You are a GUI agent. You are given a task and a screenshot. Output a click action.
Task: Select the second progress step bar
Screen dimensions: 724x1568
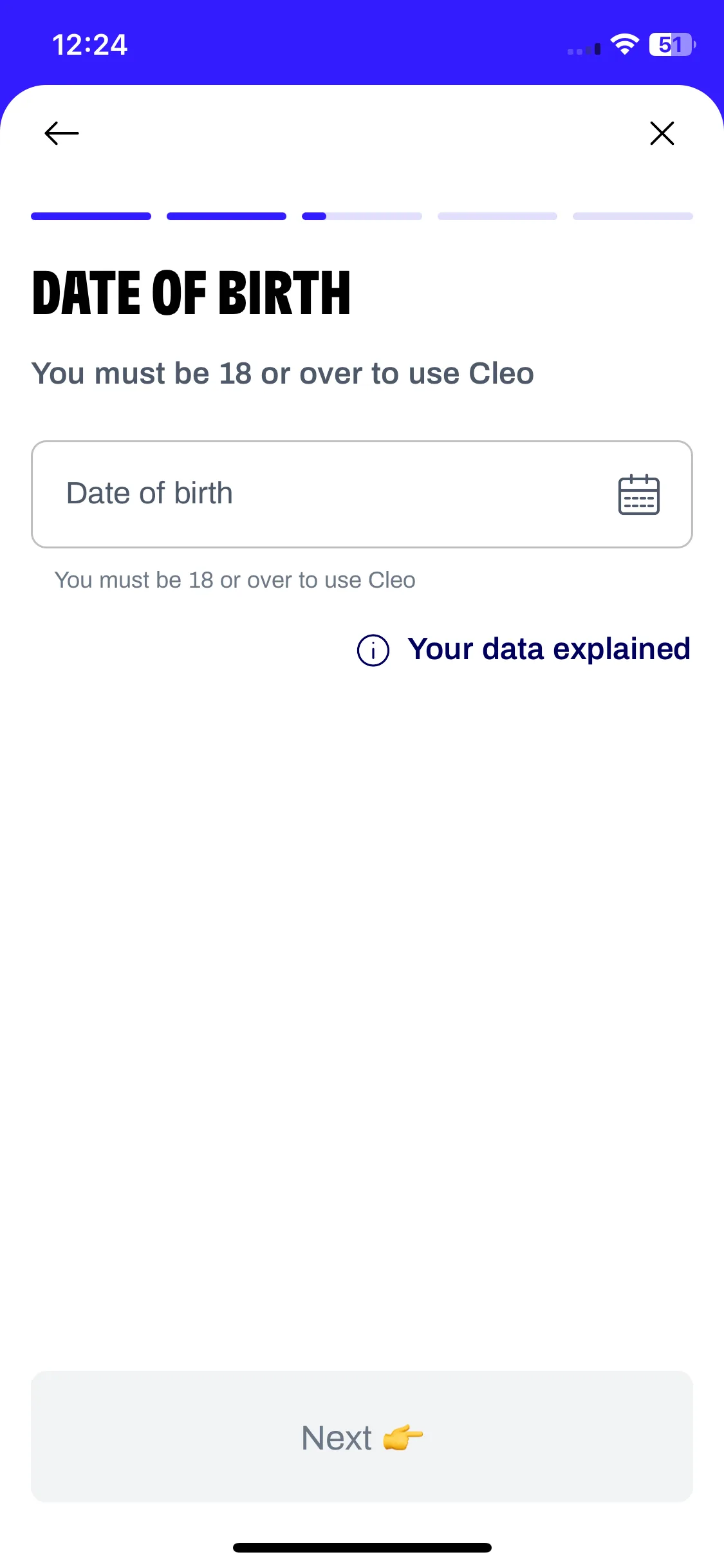227,216
